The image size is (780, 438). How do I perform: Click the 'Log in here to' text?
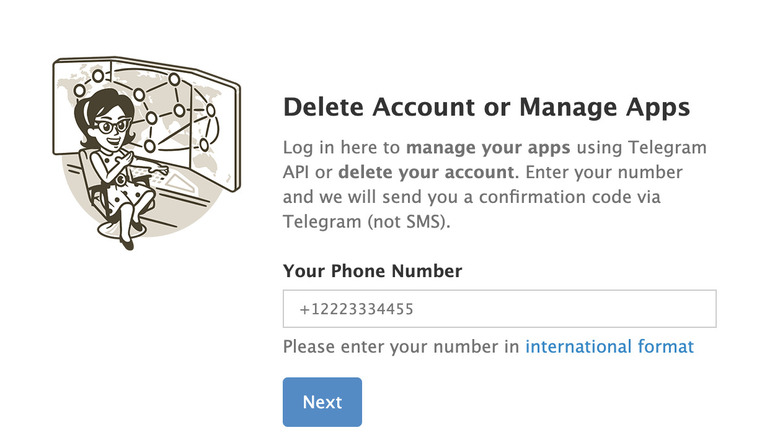342,148
